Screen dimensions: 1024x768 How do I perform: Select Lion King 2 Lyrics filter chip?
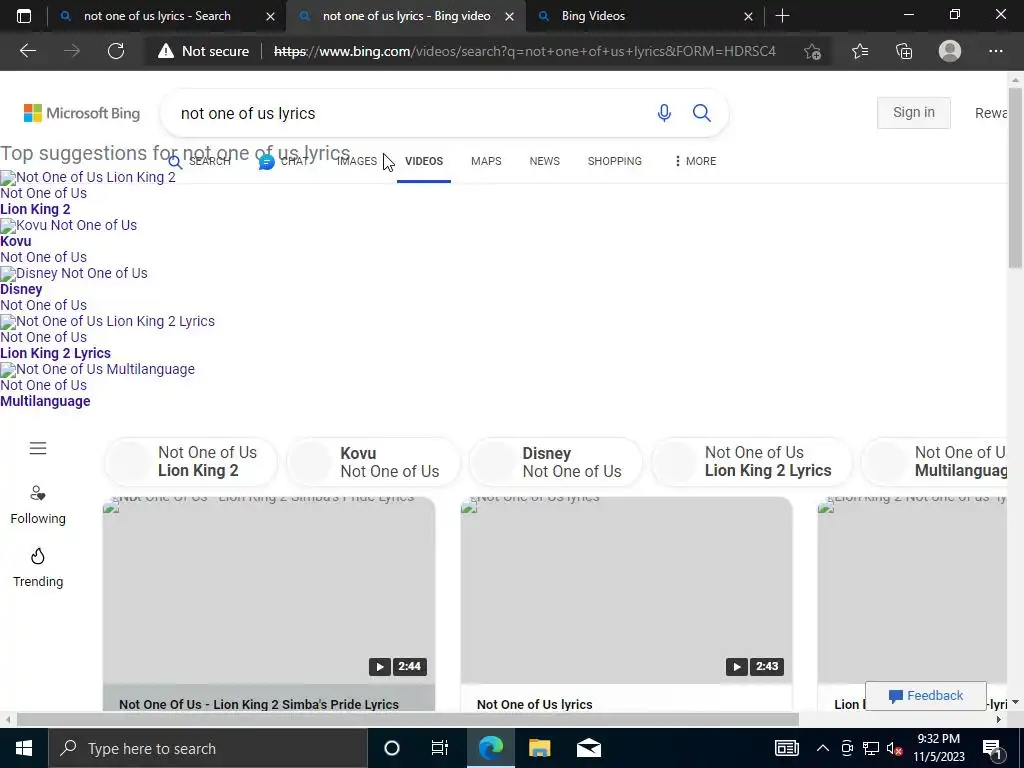(752, 462)
